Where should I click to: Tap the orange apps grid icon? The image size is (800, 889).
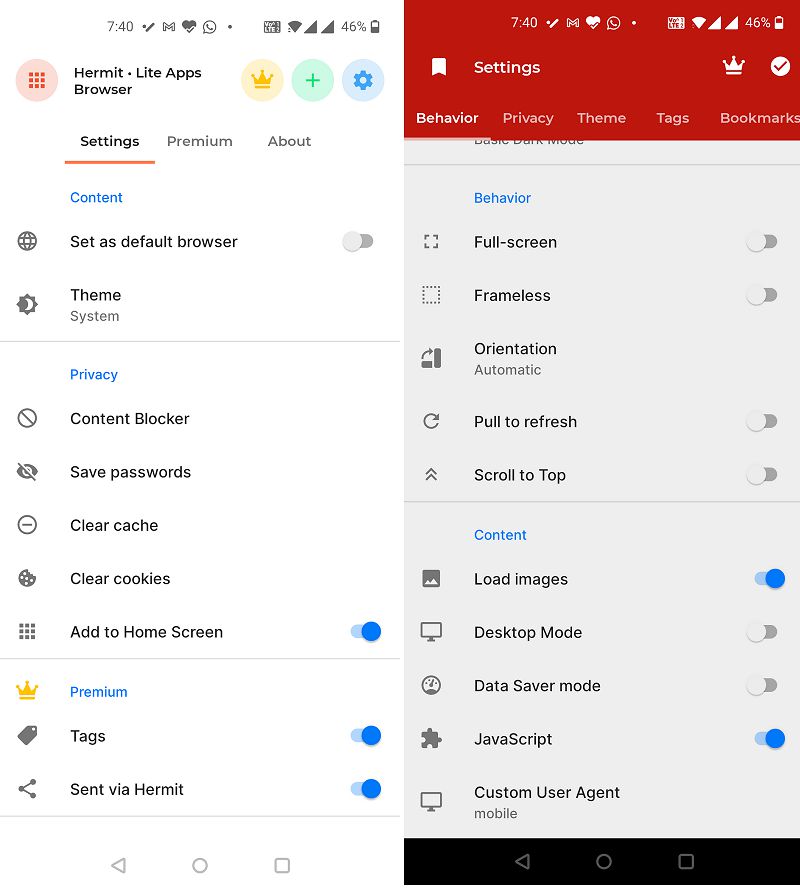(37, 81)
